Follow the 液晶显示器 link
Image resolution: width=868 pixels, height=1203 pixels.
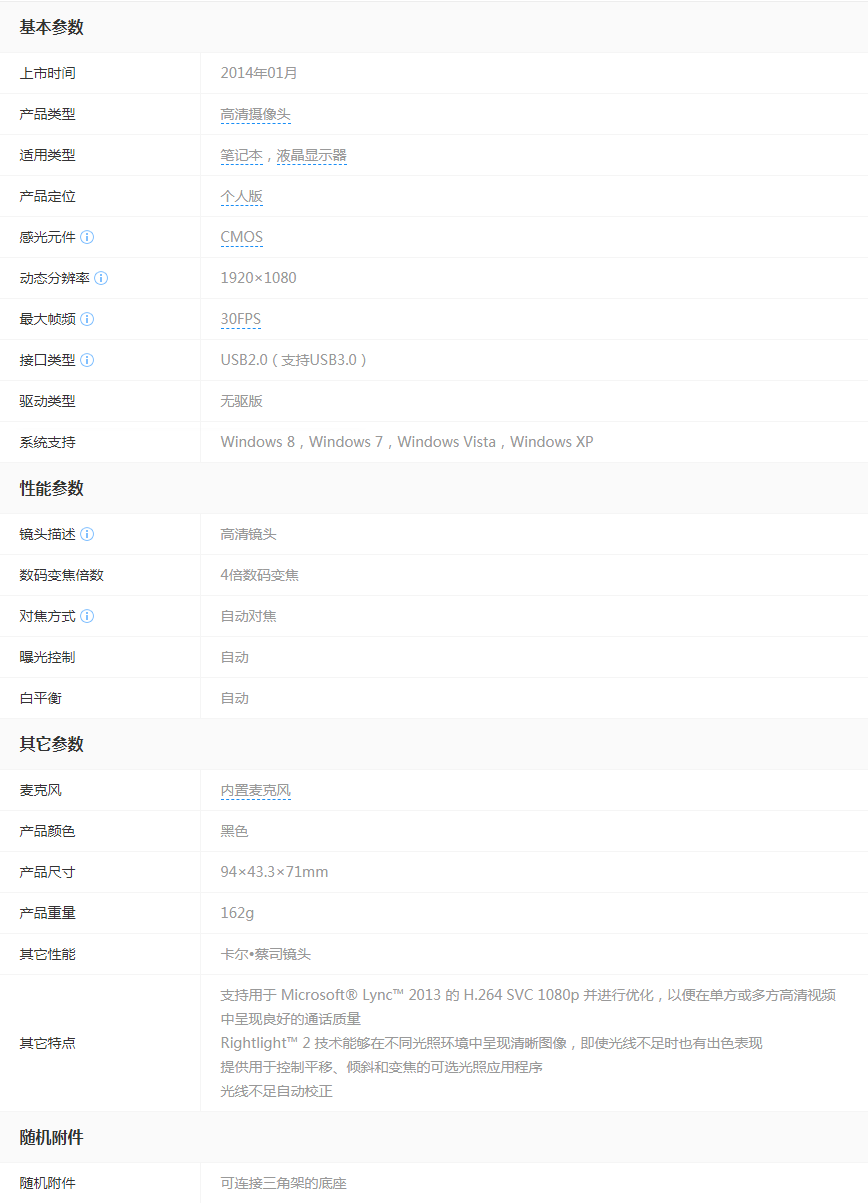311,156
